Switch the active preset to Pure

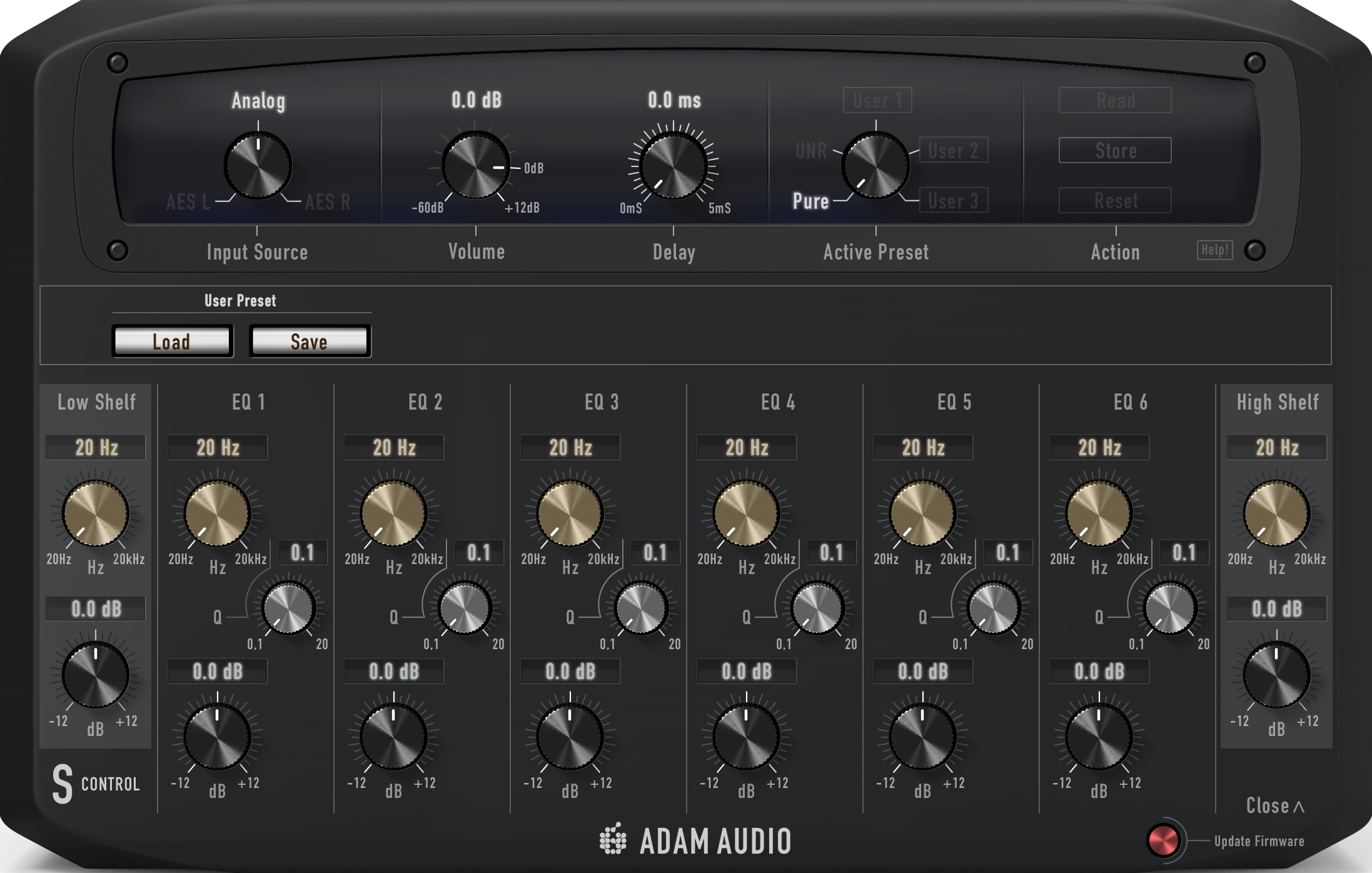810,201
